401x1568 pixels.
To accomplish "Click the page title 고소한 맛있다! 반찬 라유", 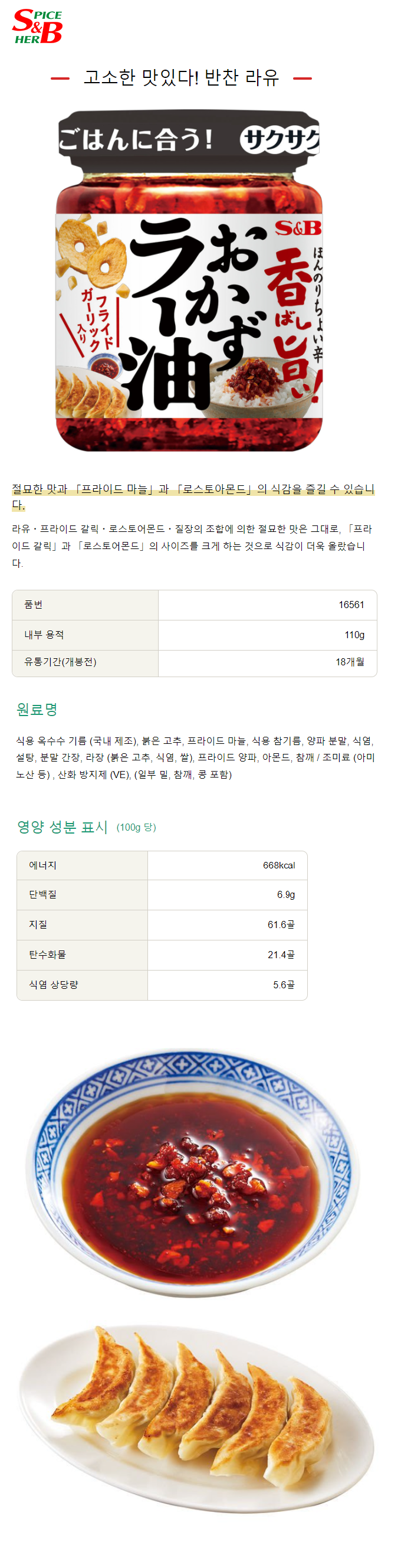I will coord(181,77).
